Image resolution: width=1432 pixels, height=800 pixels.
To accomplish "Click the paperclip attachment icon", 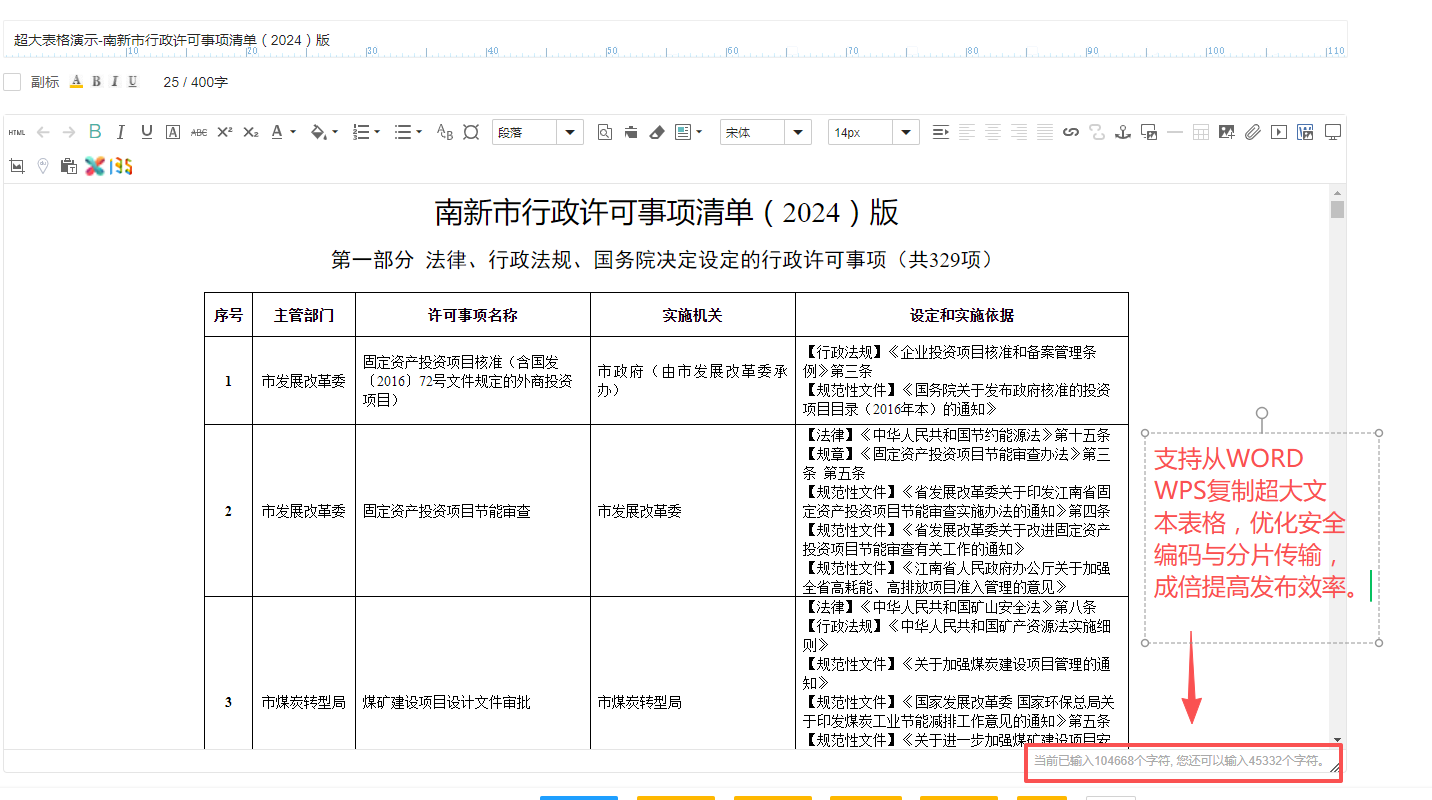I will click(x=1253, y=132).
